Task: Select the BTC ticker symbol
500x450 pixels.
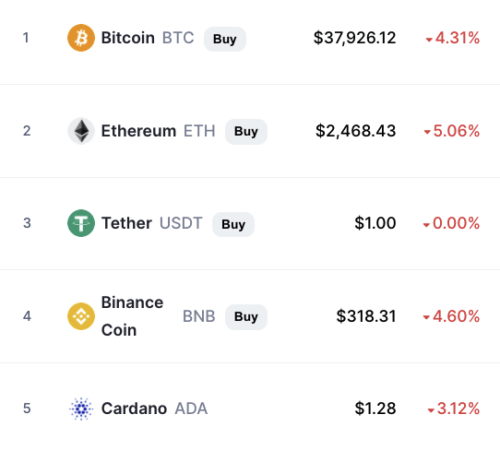Action: [178, 38]
